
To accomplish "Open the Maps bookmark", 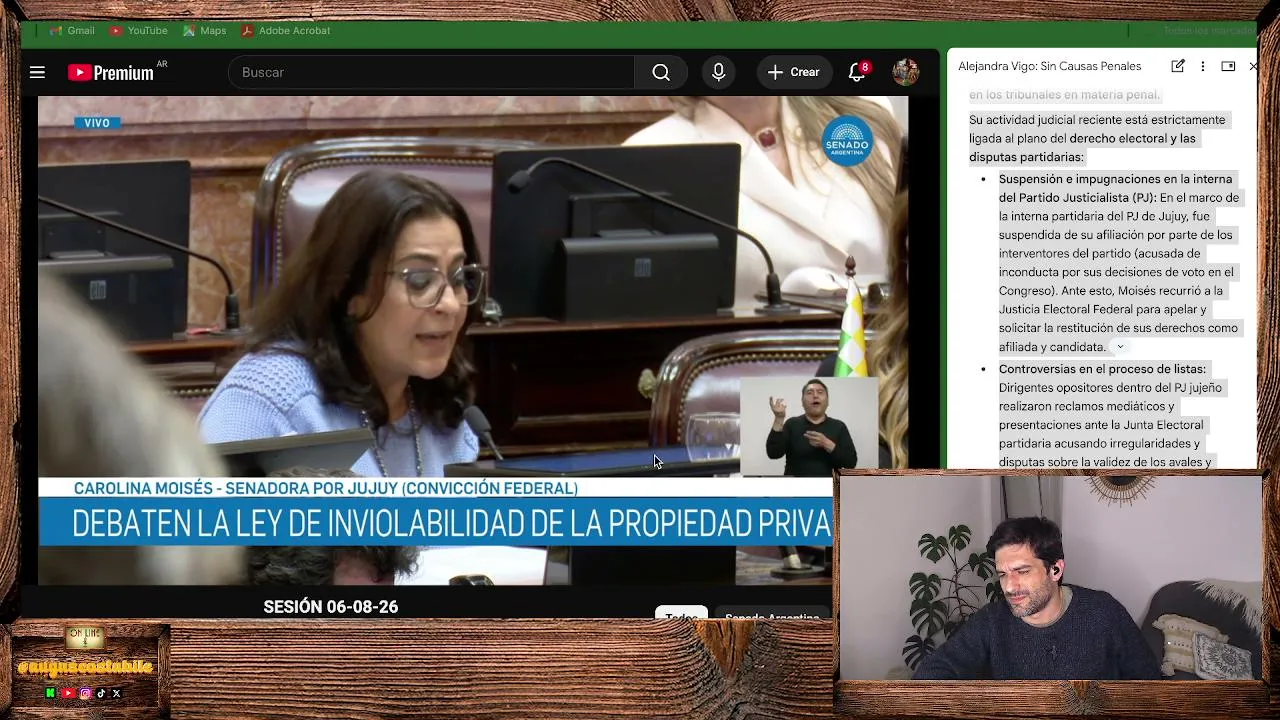I will click(205, 30).
